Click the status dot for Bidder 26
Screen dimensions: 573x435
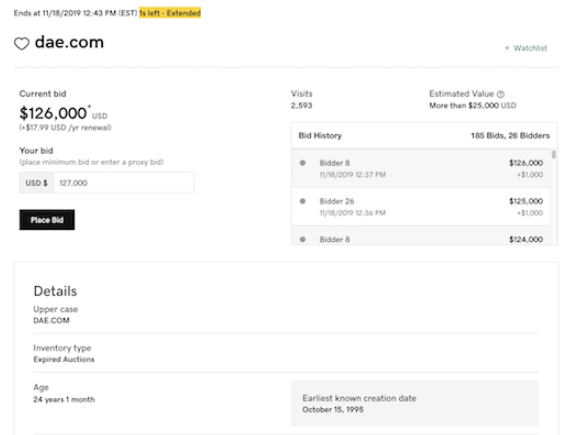point(303,201)
